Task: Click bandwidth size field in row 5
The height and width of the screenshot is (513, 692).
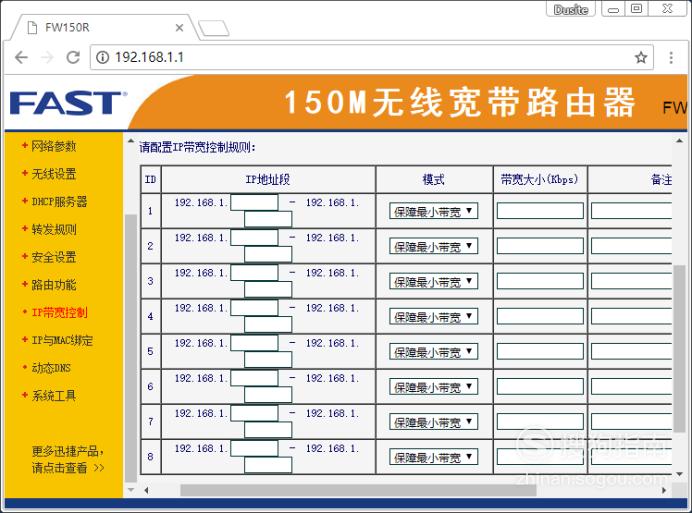Action: 540,351
